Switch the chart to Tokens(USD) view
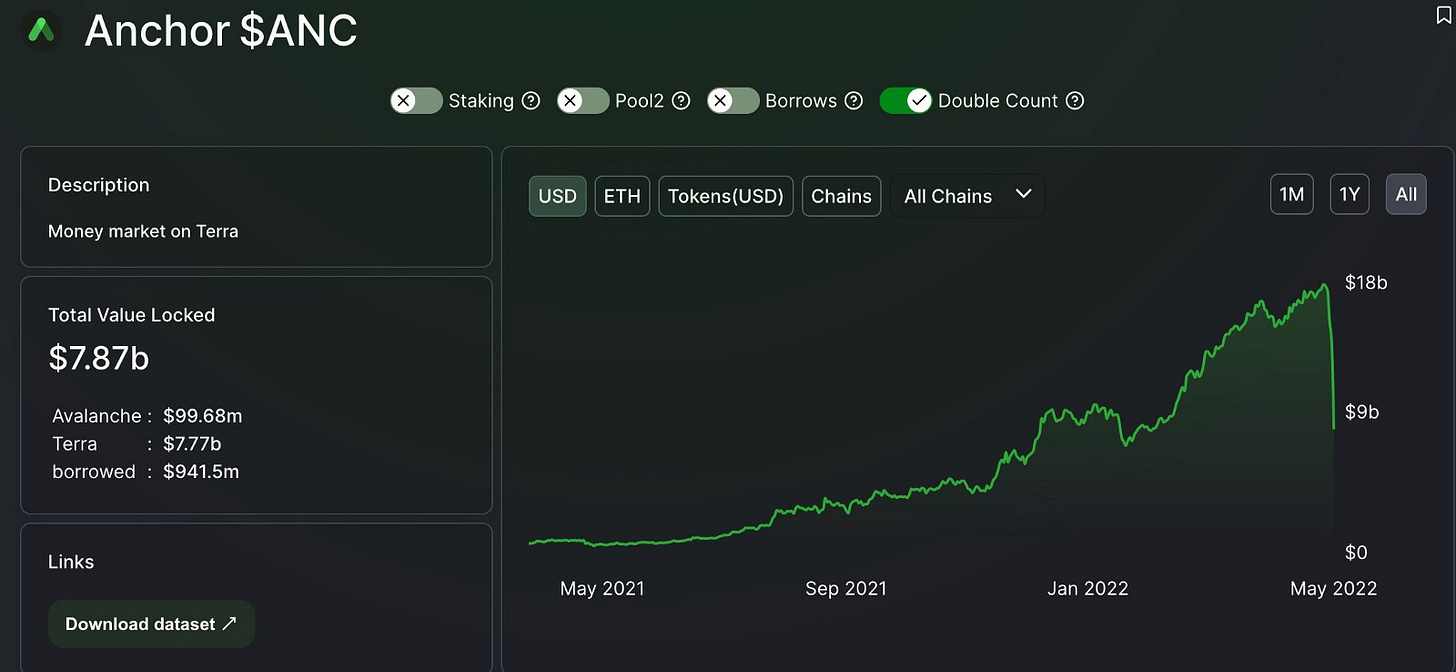Viewport: 1456px width, 672px height. (x=726, y=196)
